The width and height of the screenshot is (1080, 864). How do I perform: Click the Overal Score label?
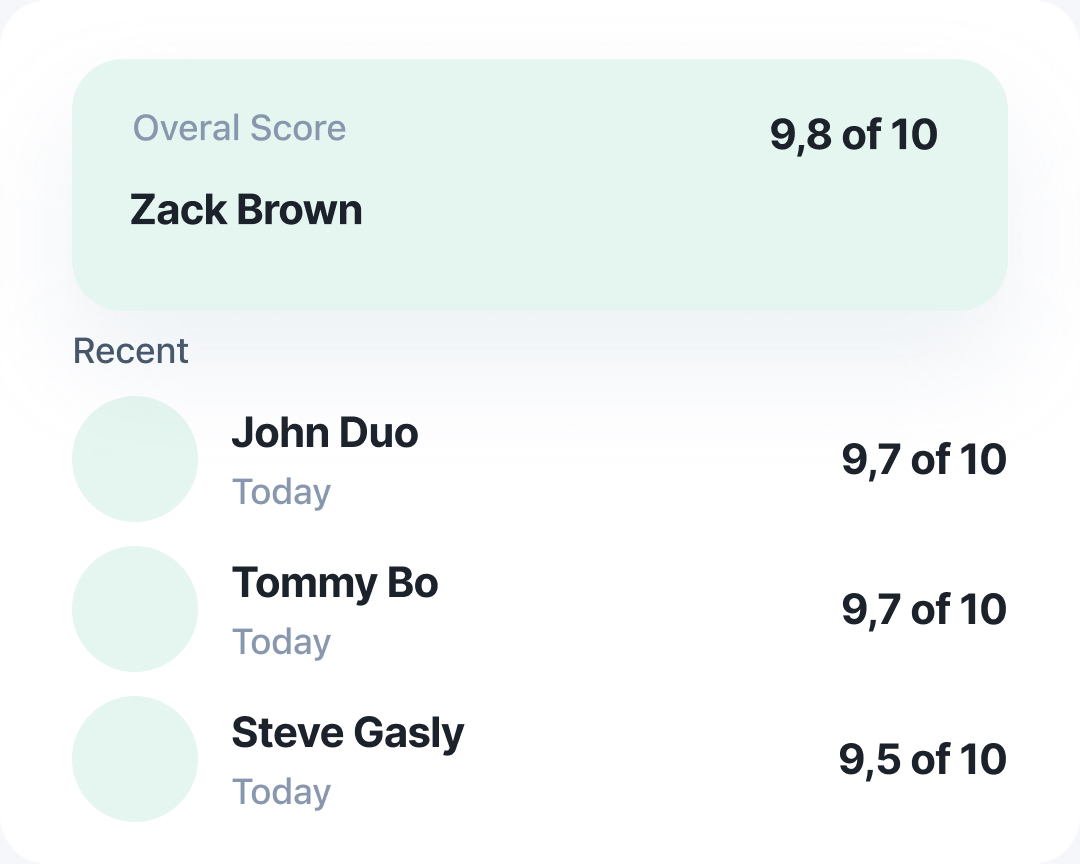pyautogui.click(x=239, y=128)
